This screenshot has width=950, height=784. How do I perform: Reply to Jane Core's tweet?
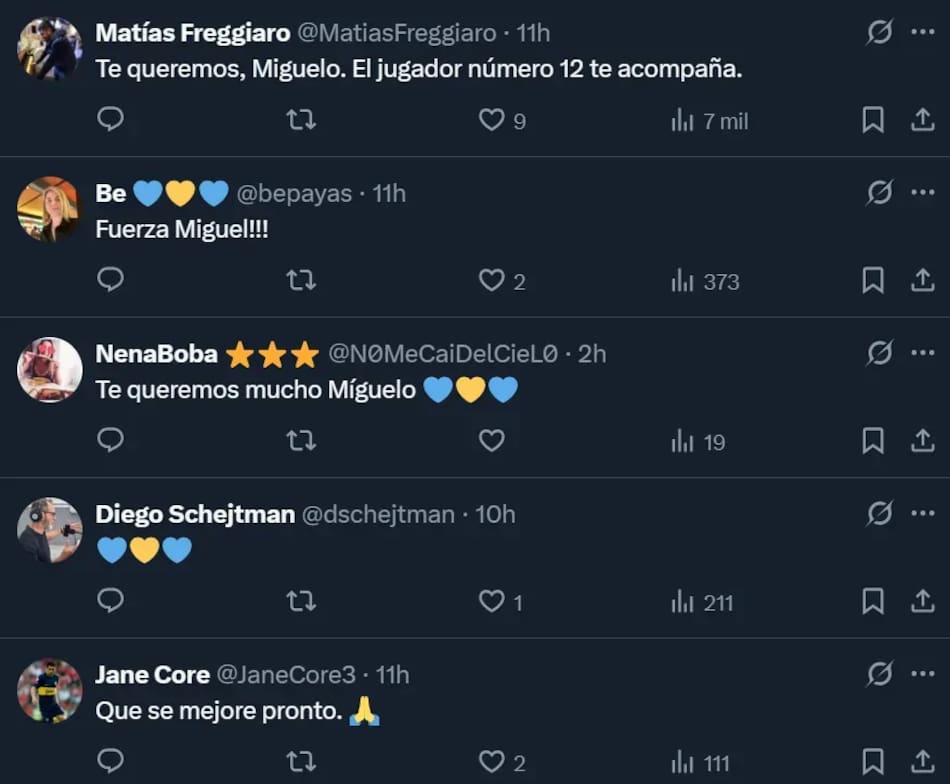click(110, 761)
